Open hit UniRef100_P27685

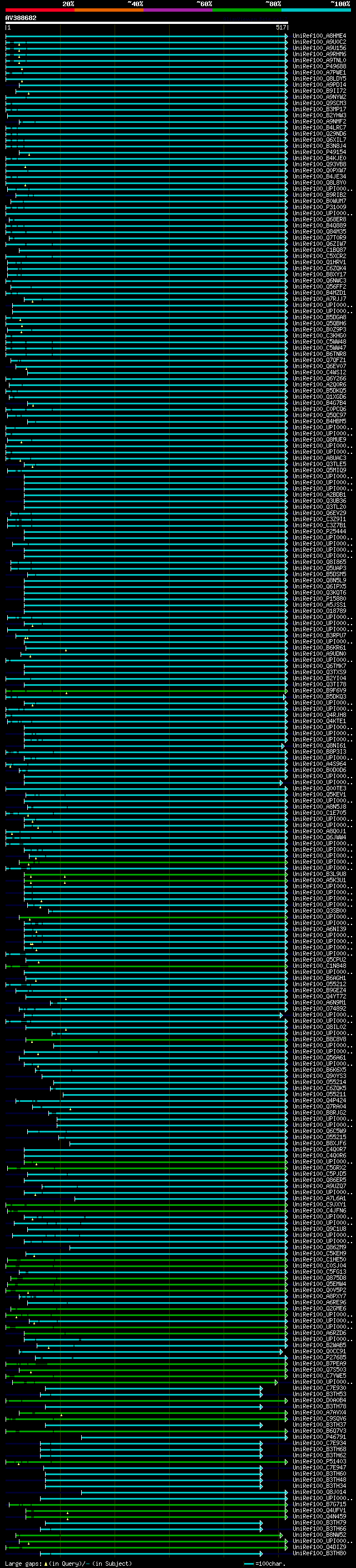click(319, 1357)
